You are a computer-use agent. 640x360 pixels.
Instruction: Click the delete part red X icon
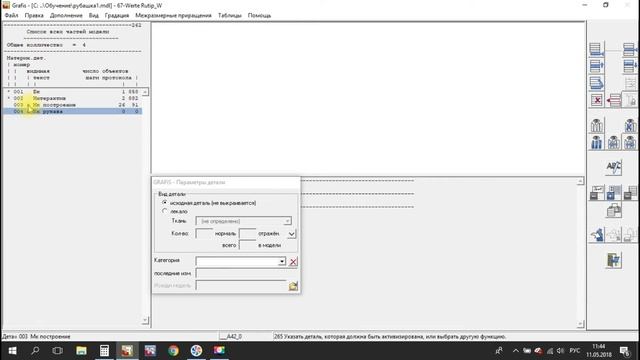596,100
